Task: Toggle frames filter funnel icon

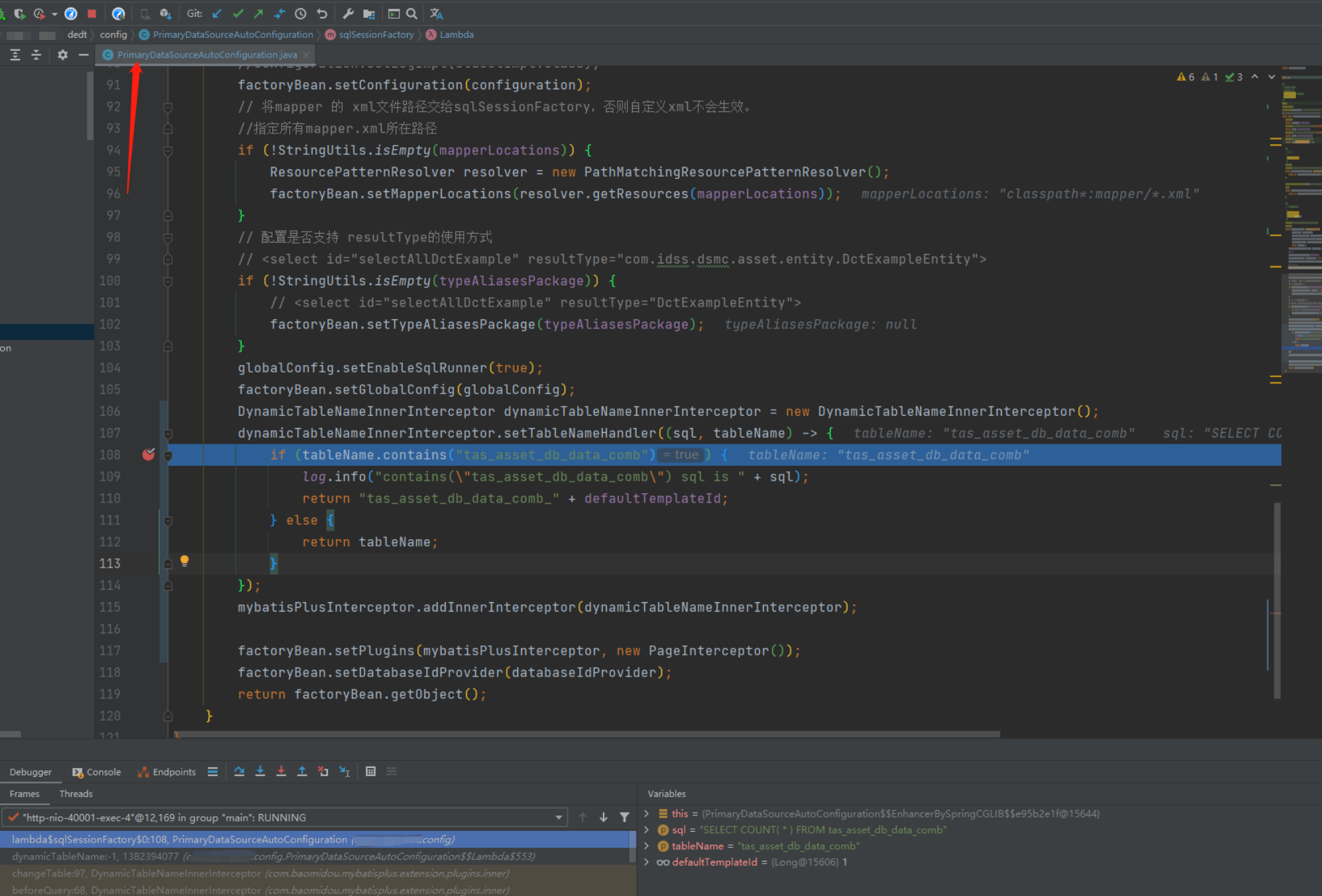Action: point(624,817)
